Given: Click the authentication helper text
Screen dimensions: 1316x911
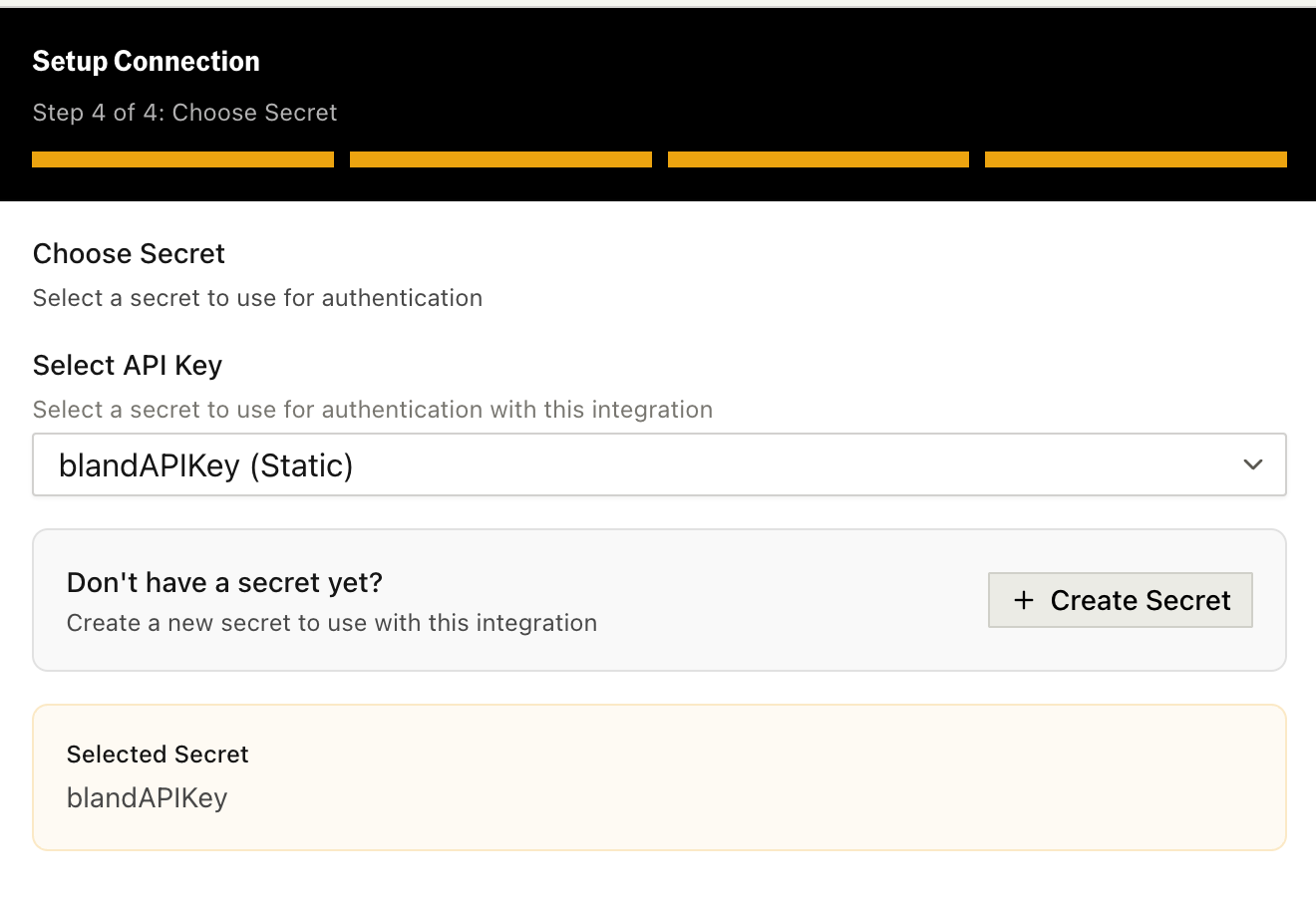Looking at the screenshot, I should coord(257,297).
